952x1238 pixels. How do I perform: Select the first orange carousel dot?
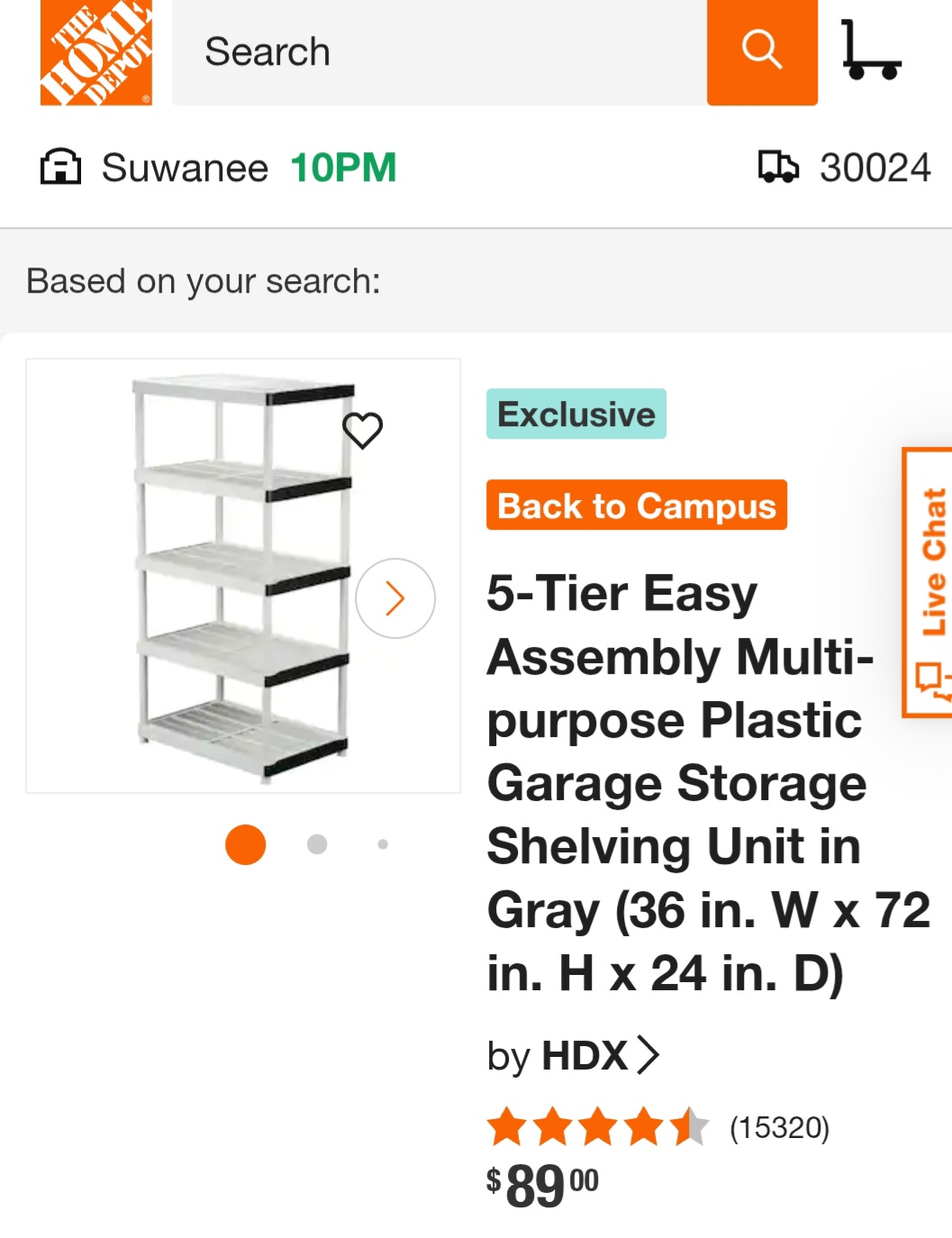245,844
